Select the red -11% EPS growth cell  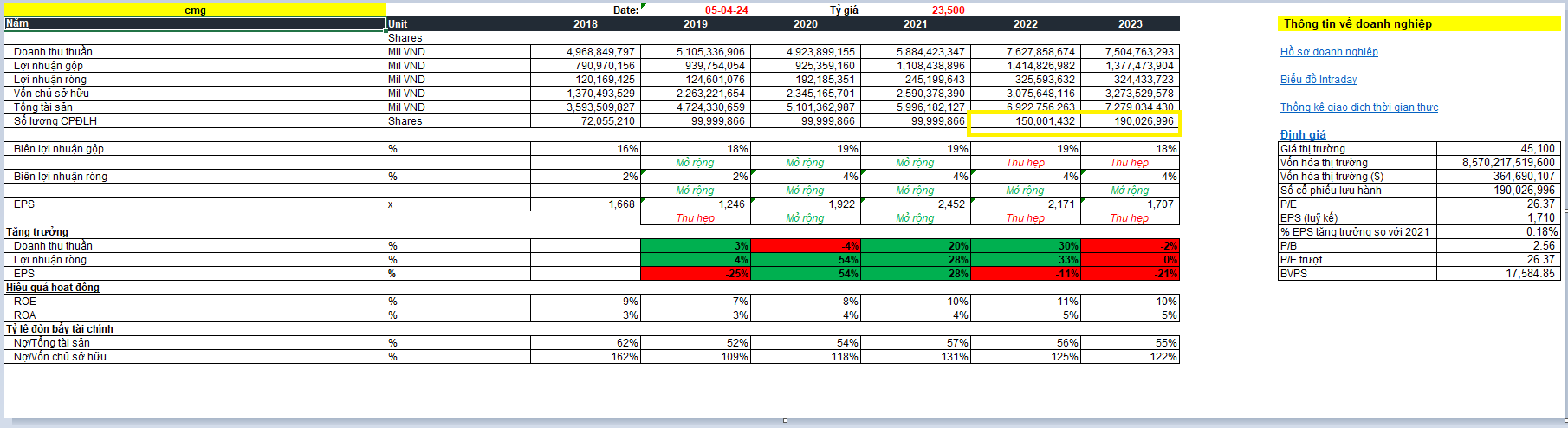coord(1026,274)
